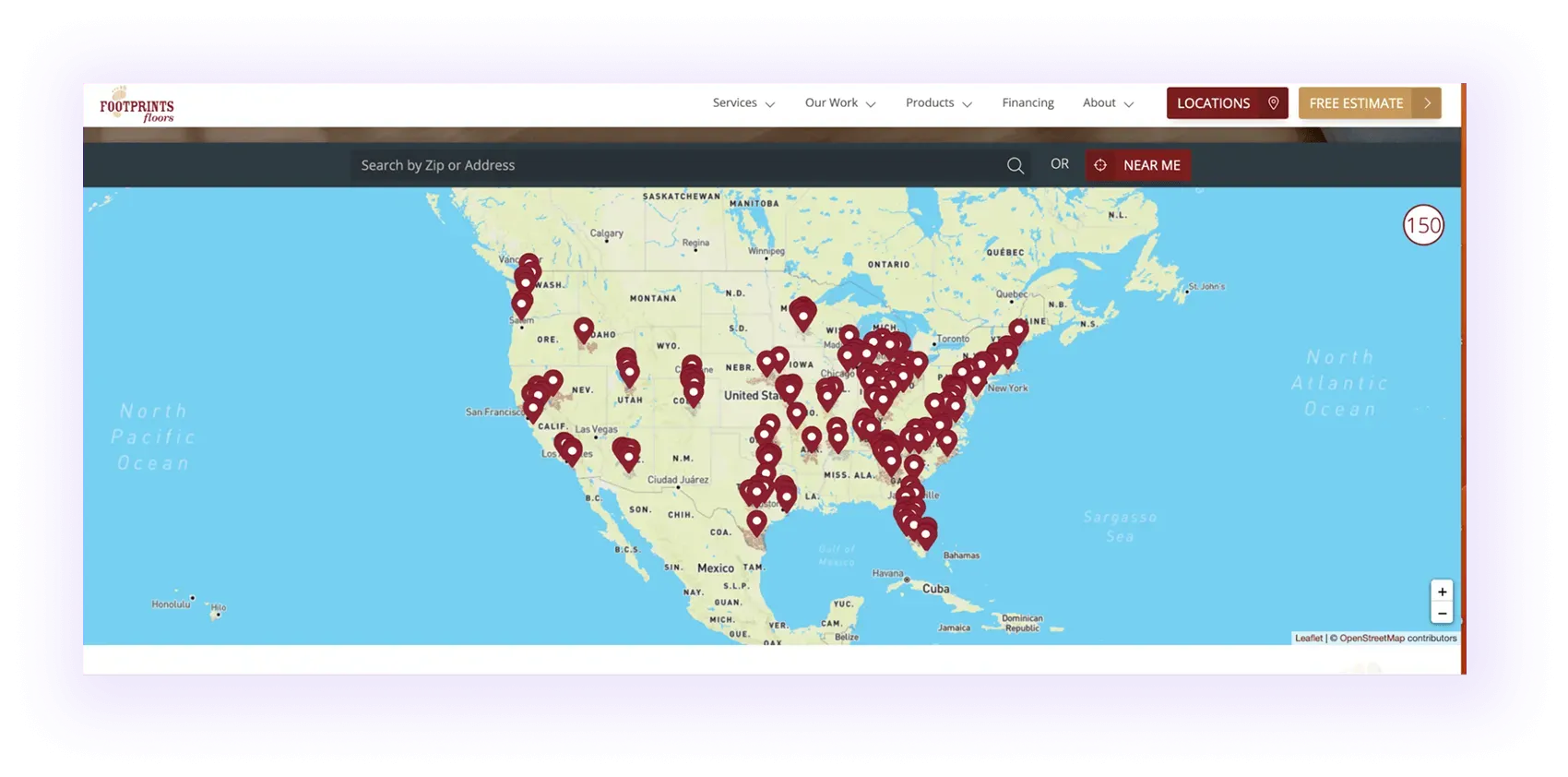Click the Footprints Floors logo

click(x=137, y=104)
